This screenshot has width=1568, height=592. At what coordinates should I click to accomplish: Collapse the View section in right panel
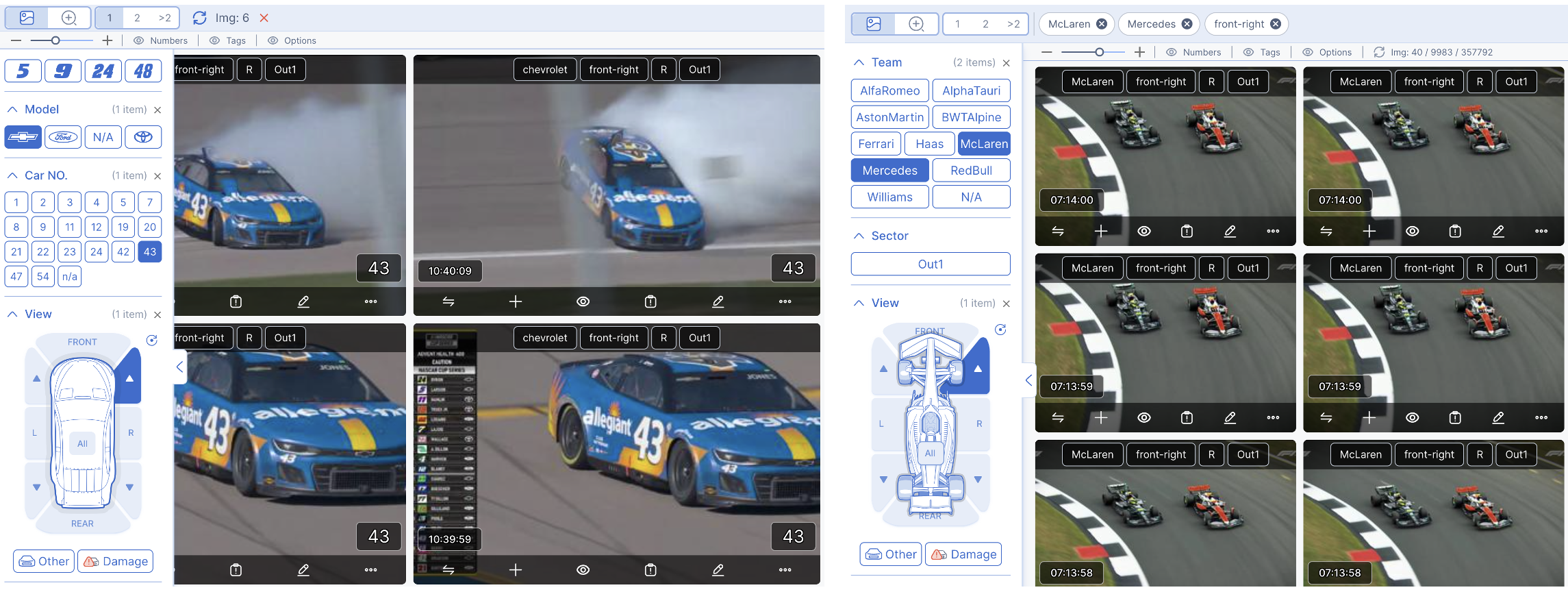859,303
